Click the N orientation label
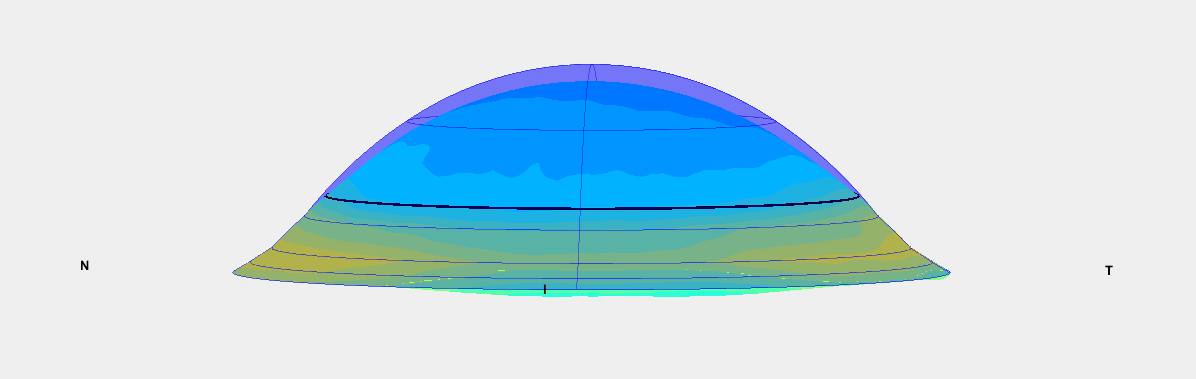This screenshot has height=379, width=1196. point(85,265)
